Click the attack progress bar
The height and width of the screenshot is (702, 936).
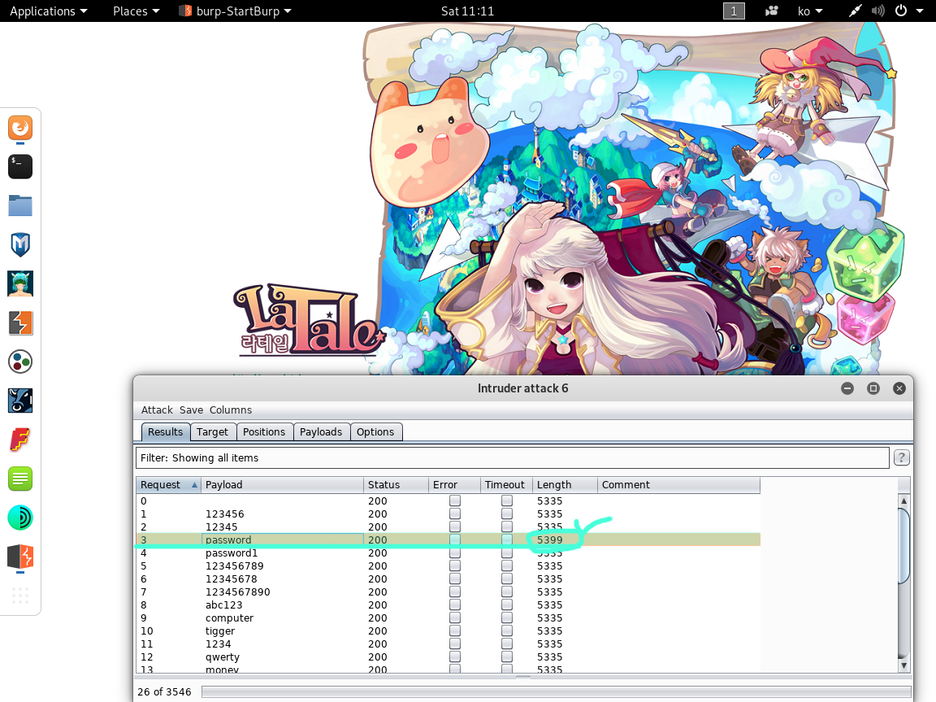click(556, 692)
